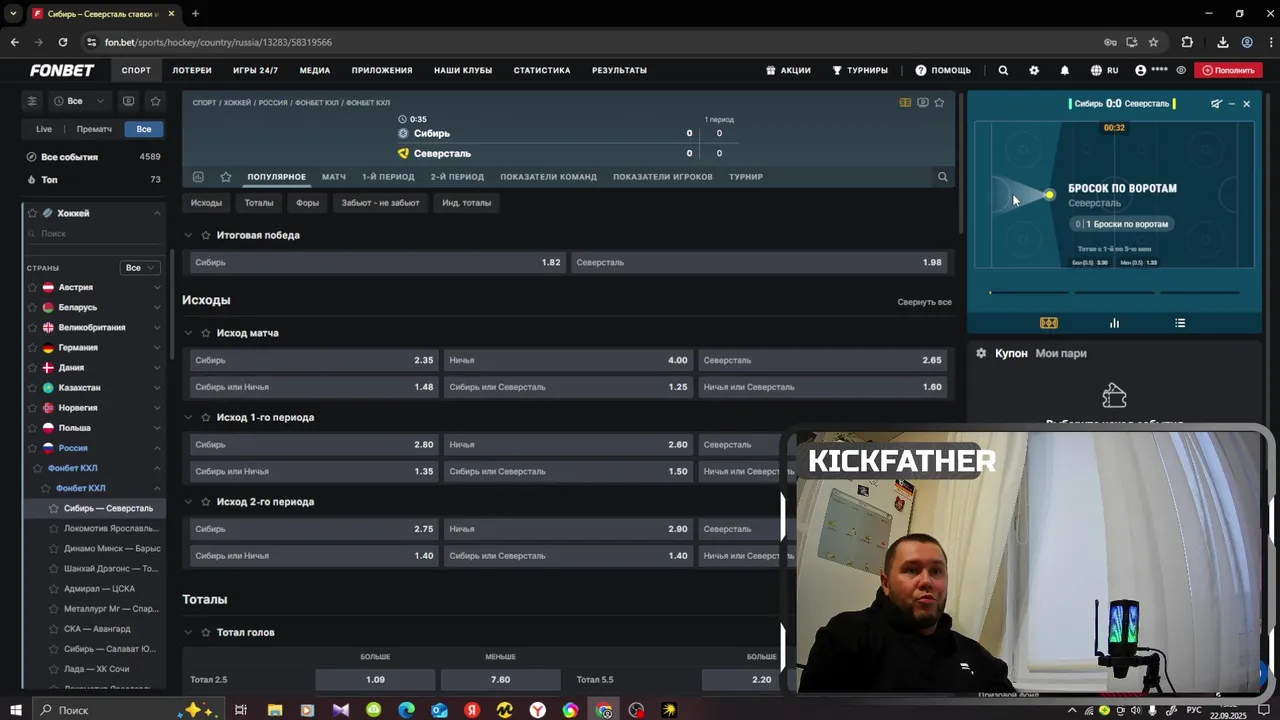Open ЛОТЕРЕИ menu item
The width and height of the screenshot is (1280, 720).
point(192,70)
